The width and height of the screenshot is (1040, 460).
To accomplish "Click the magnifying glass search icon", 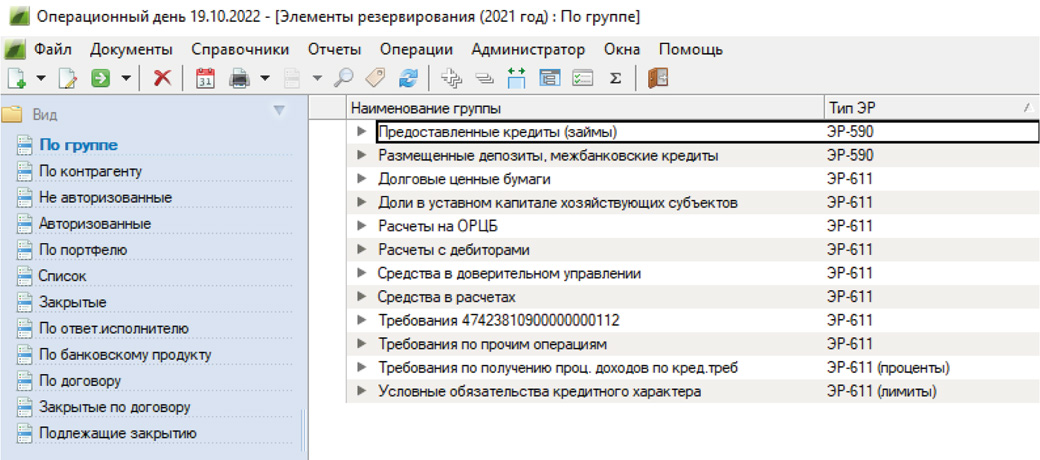I will pos(343,78).
